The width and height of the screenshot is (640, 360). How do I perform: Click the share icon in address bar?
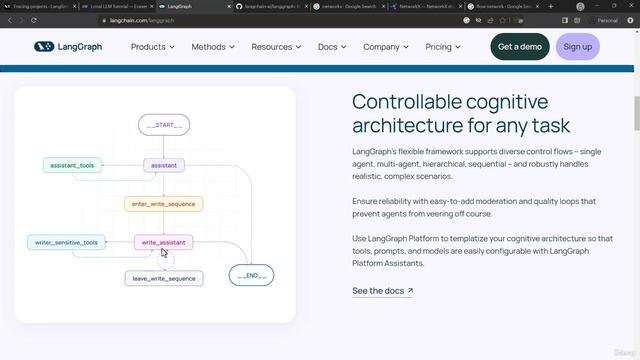coord(491,20)
